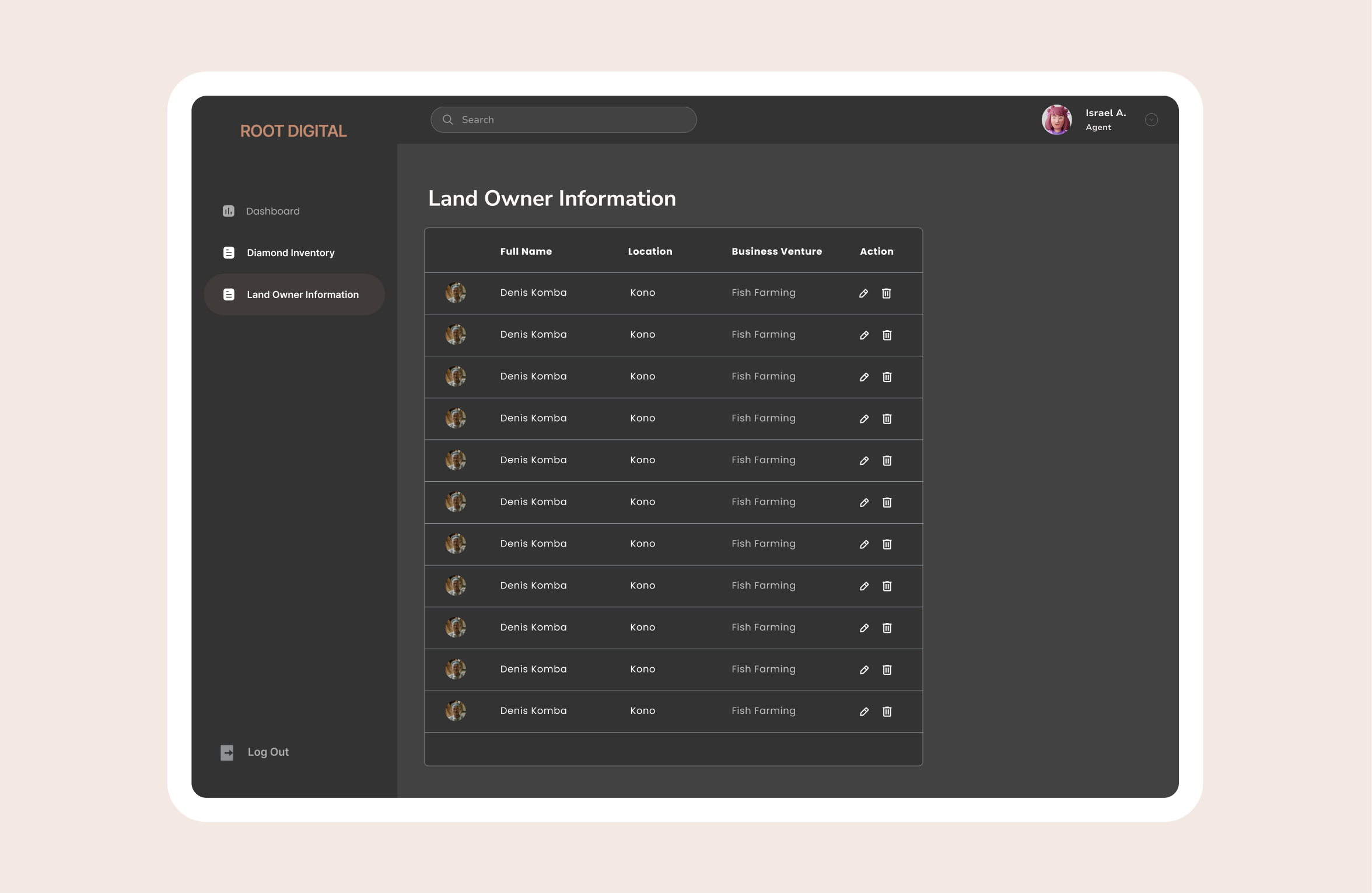
Task: Click the Diamond Inventory document icon
Action: point(229,253)
